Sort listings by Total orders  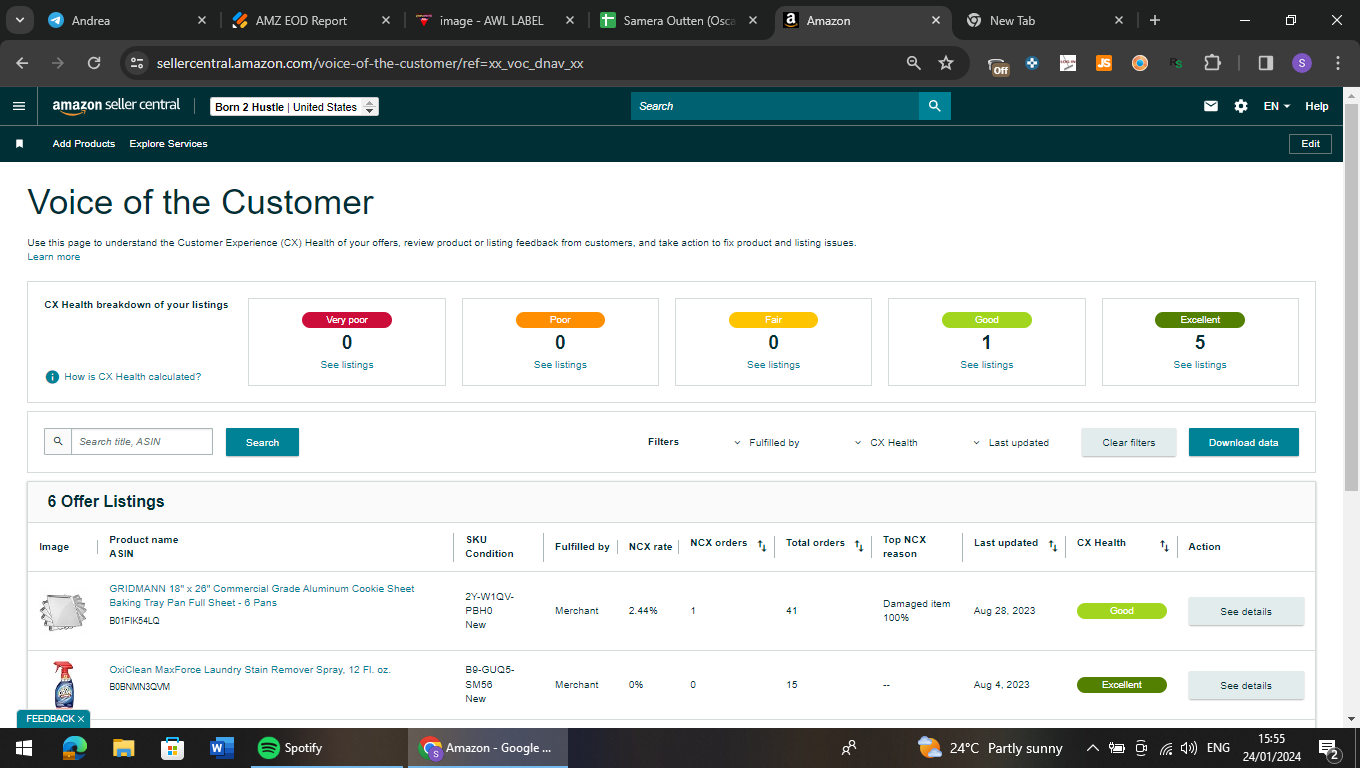click(x=859, y=546)
